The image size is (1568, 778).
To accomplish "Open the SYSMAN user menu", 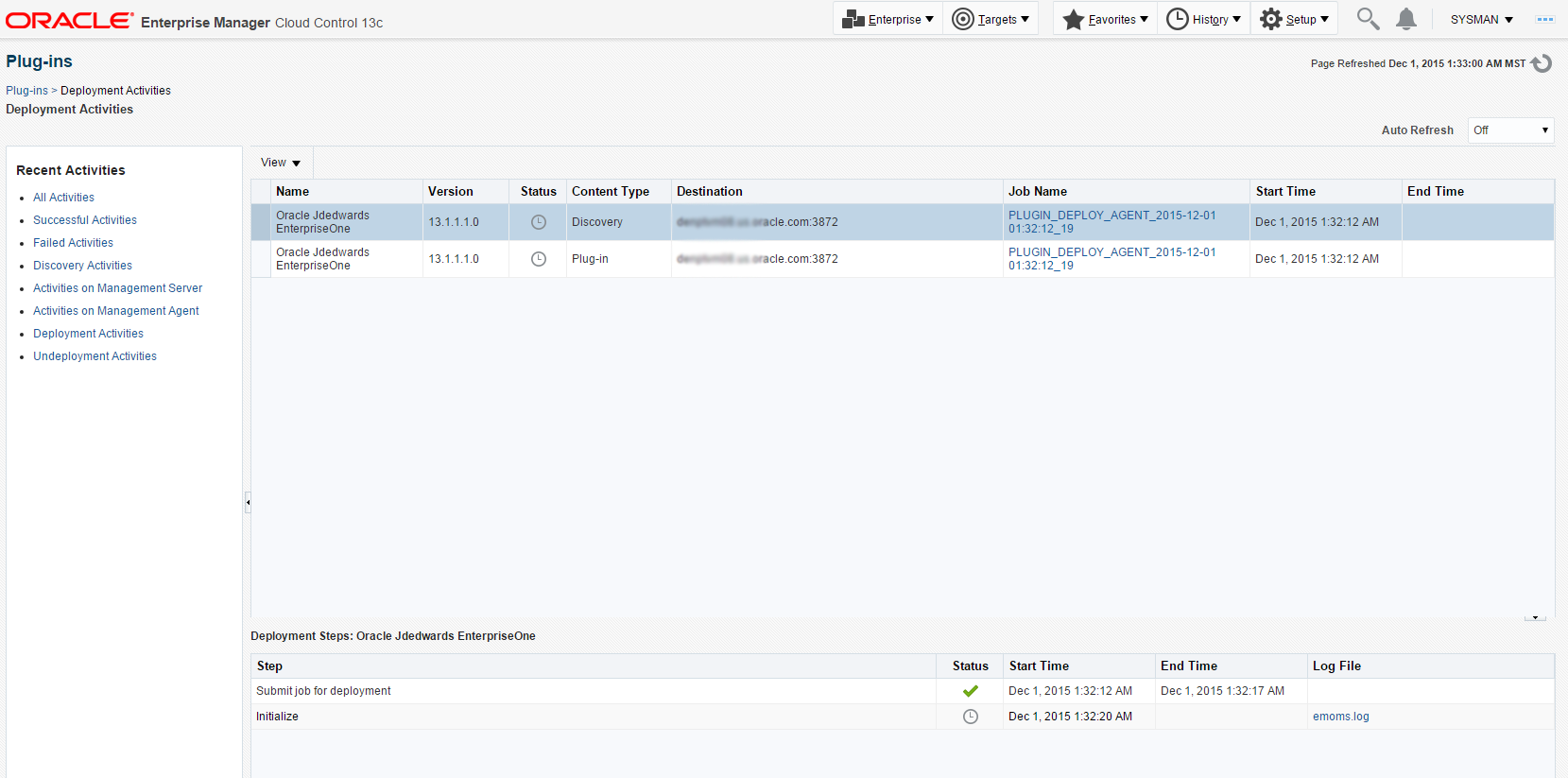I will (x=1482, y=19).
